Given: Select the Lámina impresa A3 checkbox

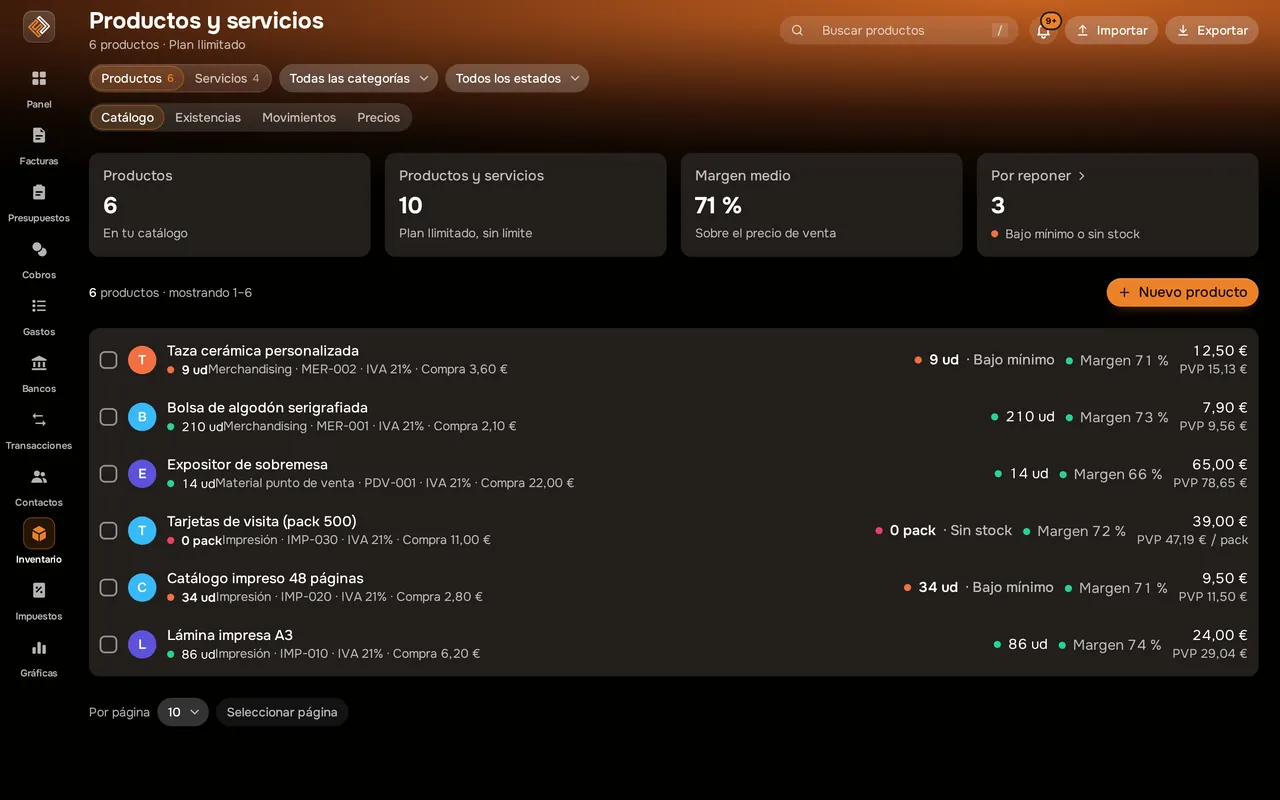Looking at the screenshot, I should (109, 645).
